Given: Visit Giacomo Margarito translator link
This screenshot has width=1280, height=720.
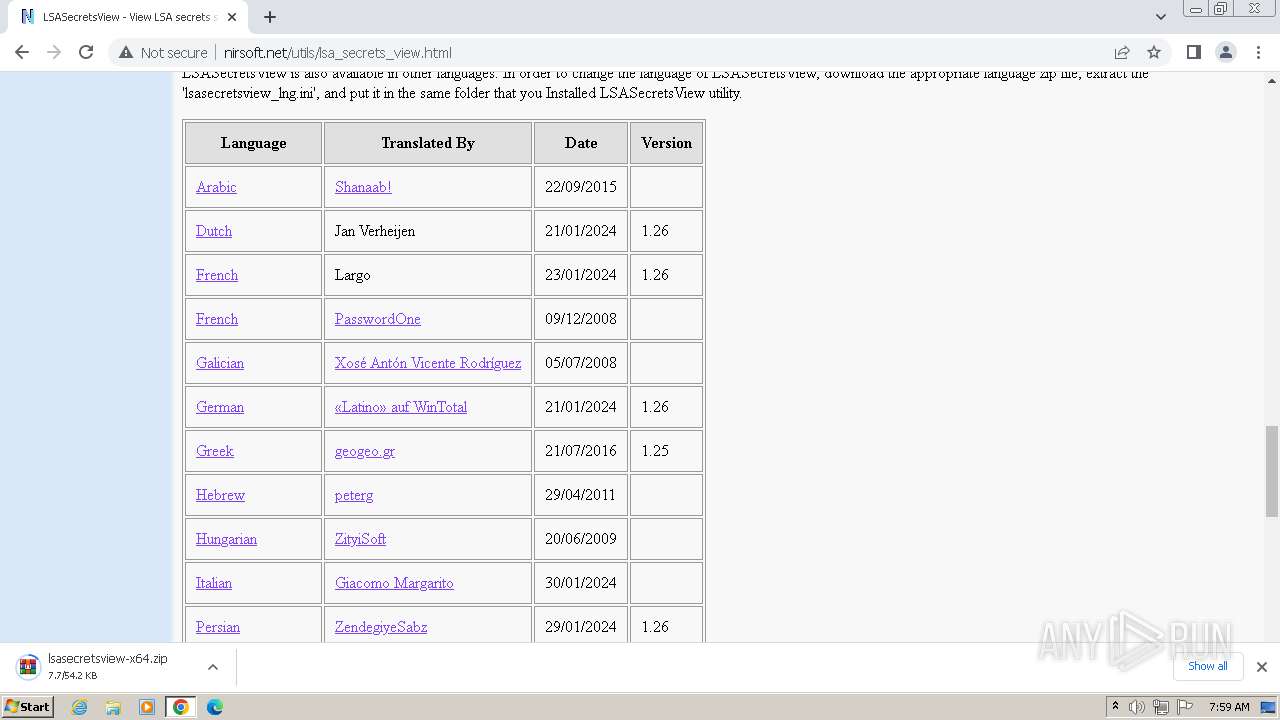Looking at the screenshot, I should click(394, 583).
